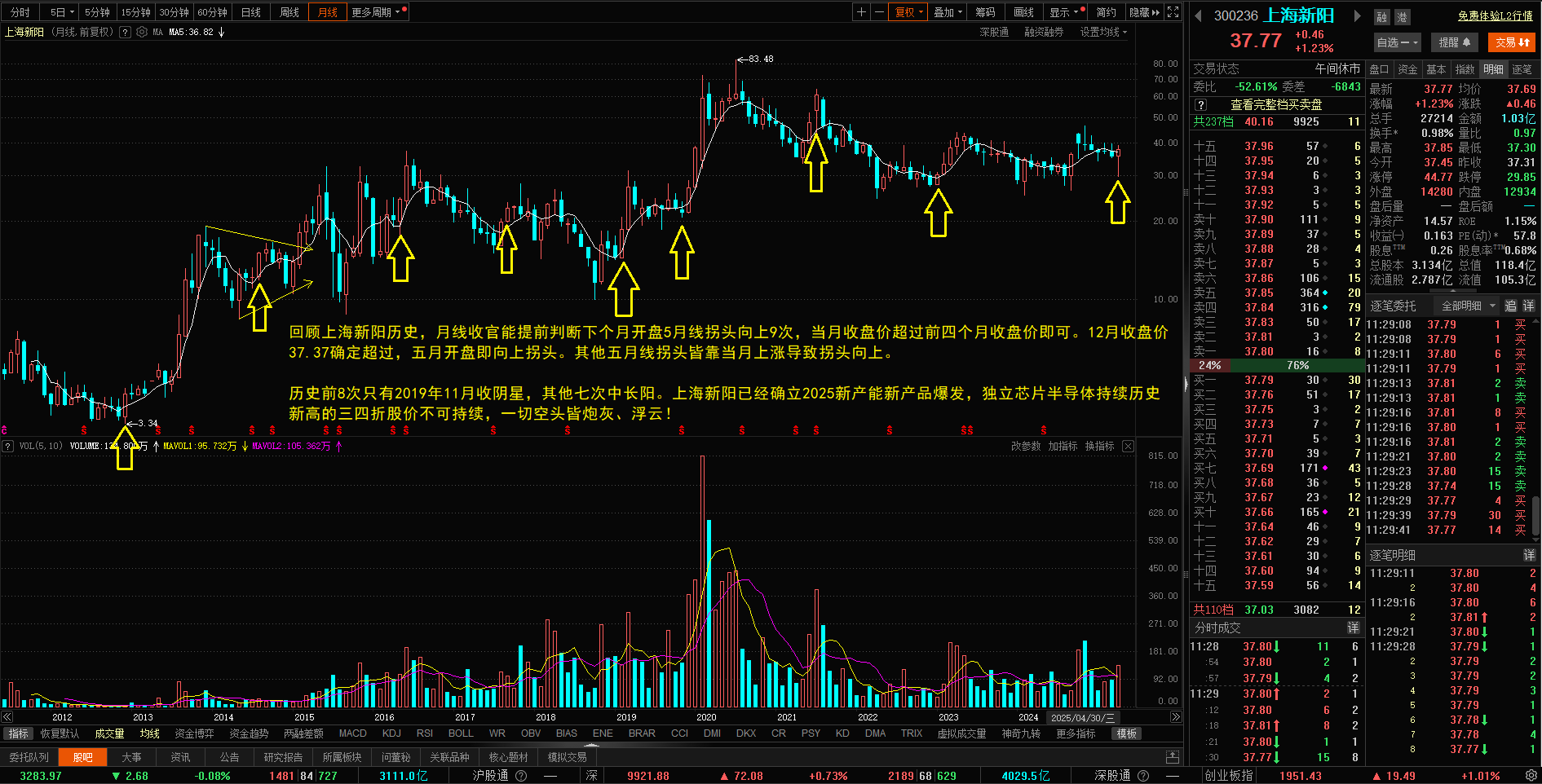Viewport: 1542px width, 784px height.
Task: Jump timeline to earliest with left double arrow
Action: (x=7, y=717)
